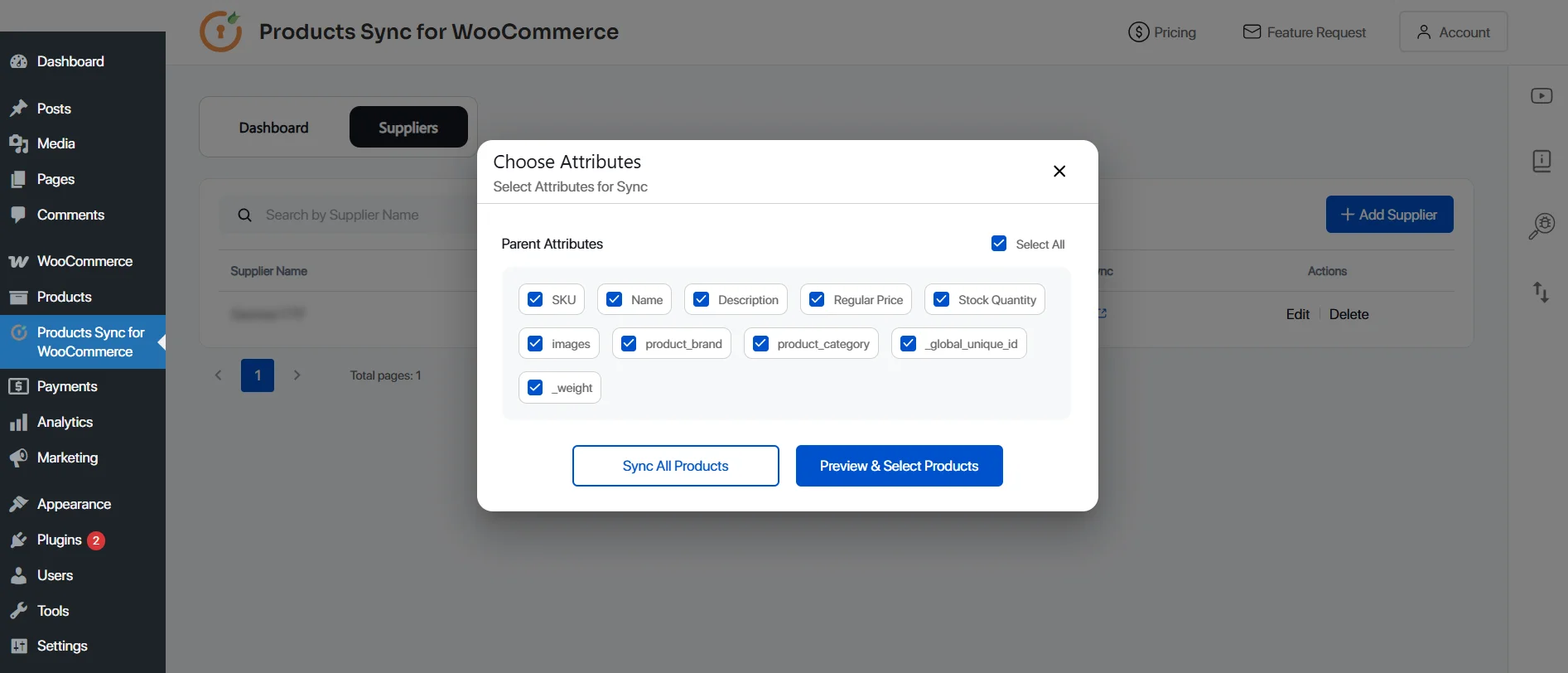
Task: Uncheck the SKU attribute
Action: [x=535, y=299]
